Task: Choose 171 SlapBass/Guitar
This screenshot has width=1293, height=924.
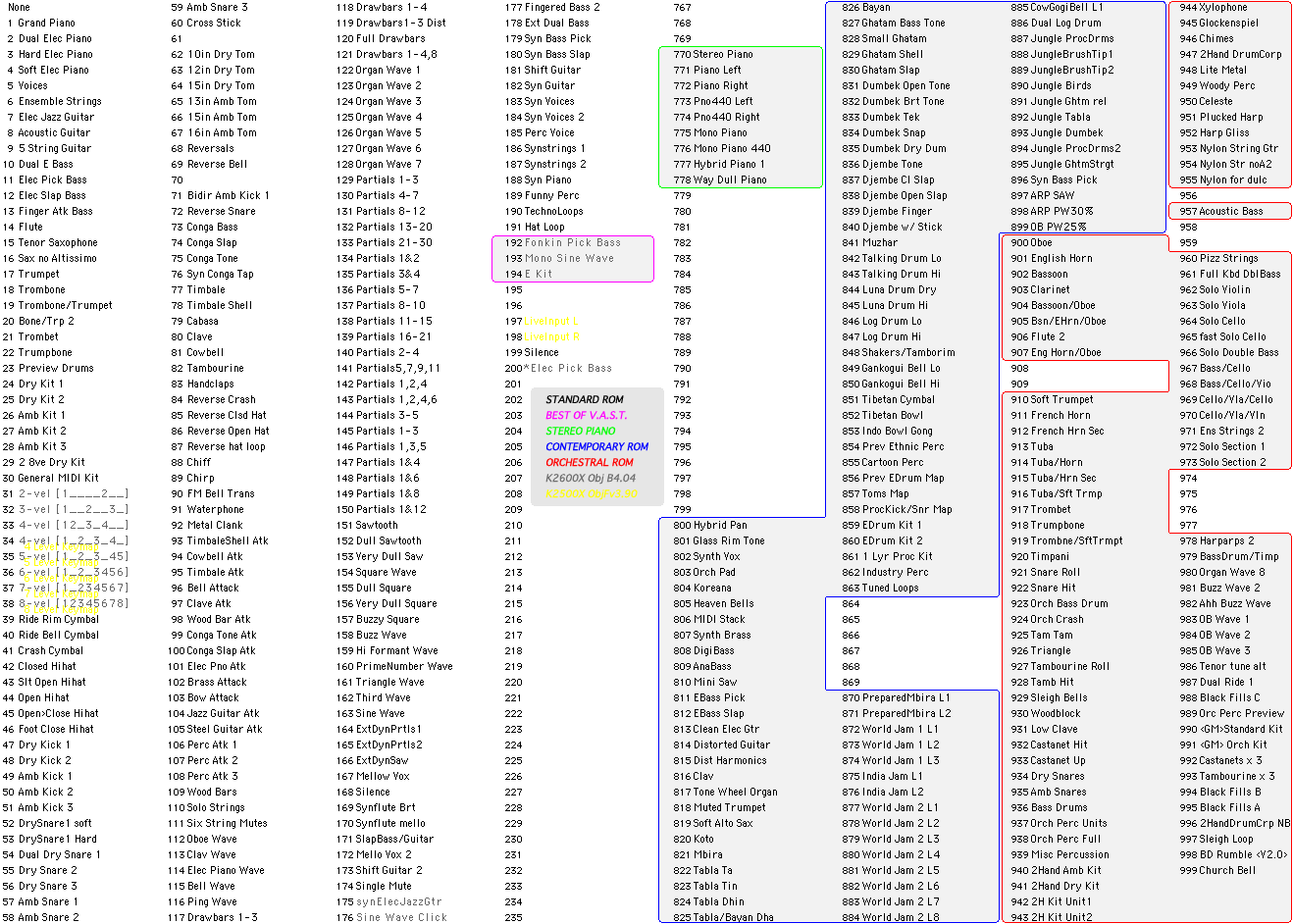Action: [x=385, y=839]
